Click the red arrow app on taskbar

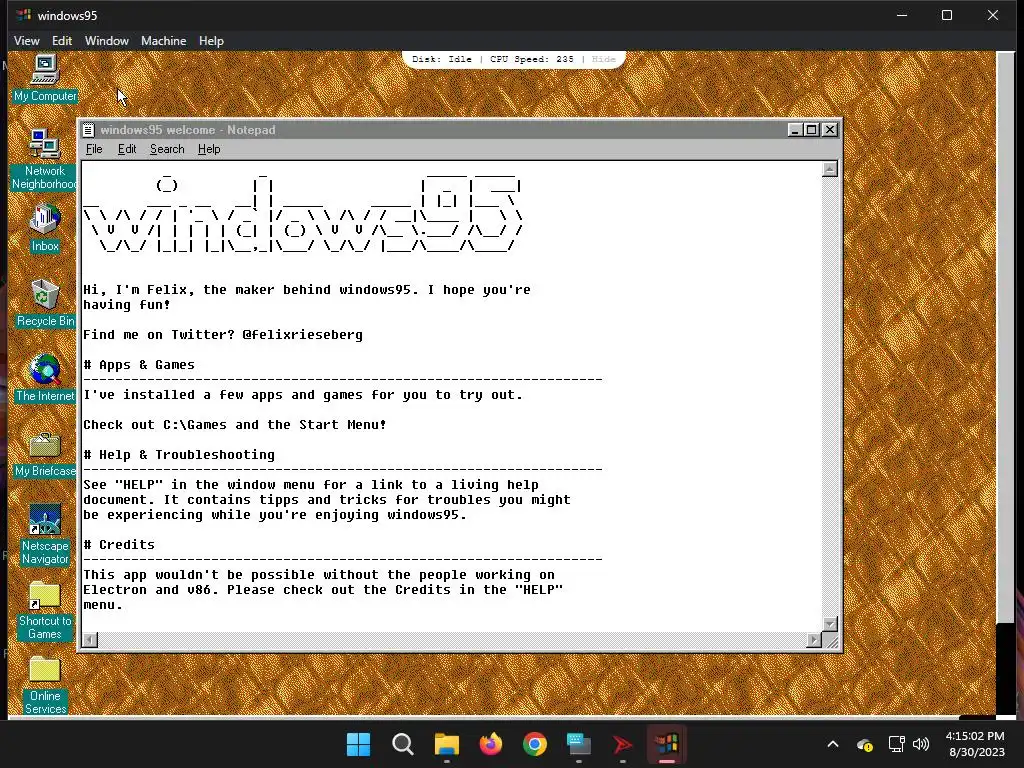(622, 744)
